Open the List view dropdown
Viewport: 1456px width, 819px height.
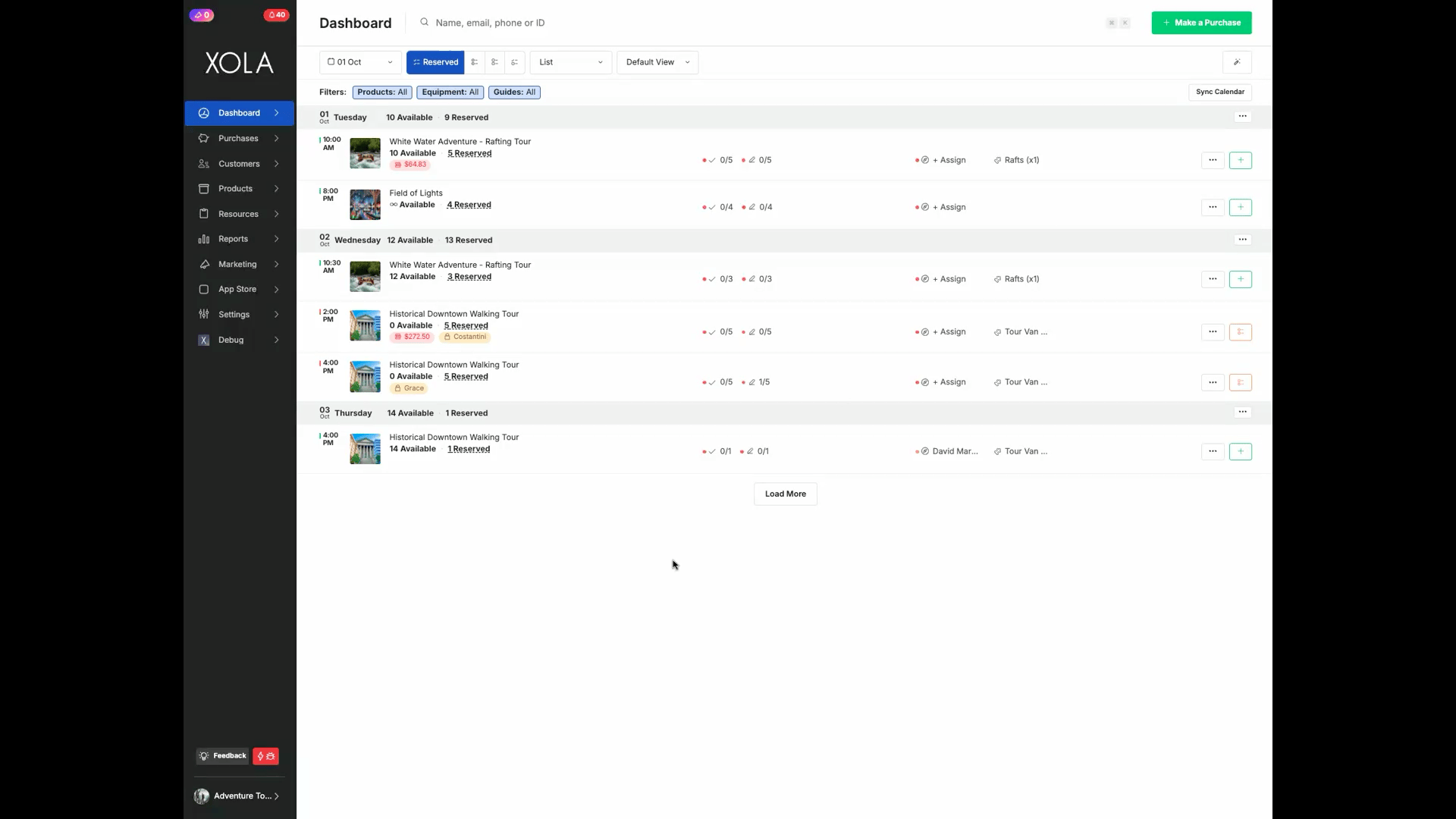tap(571, 62)
